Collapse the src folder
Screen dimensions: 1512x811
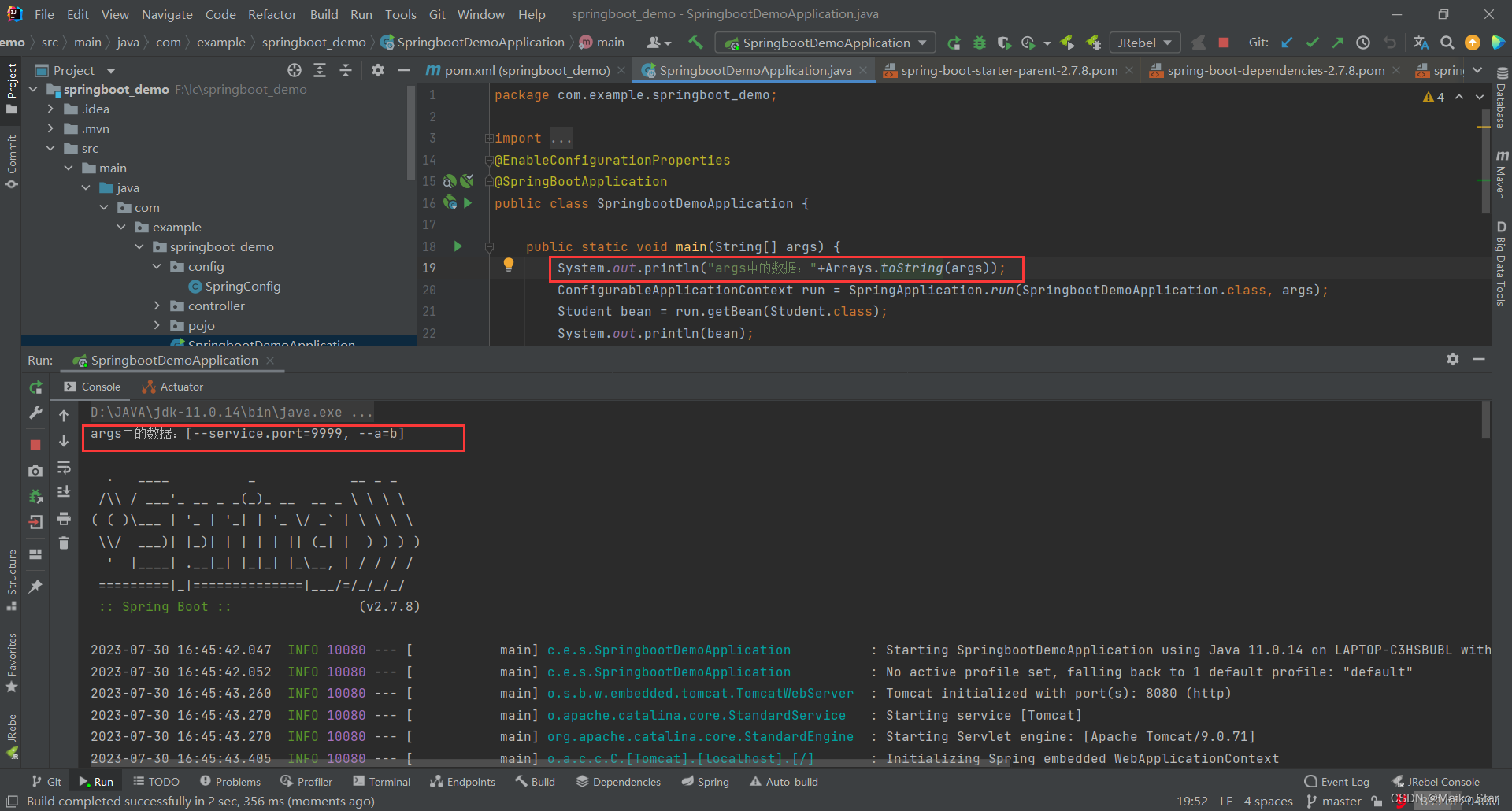[50, 148]
